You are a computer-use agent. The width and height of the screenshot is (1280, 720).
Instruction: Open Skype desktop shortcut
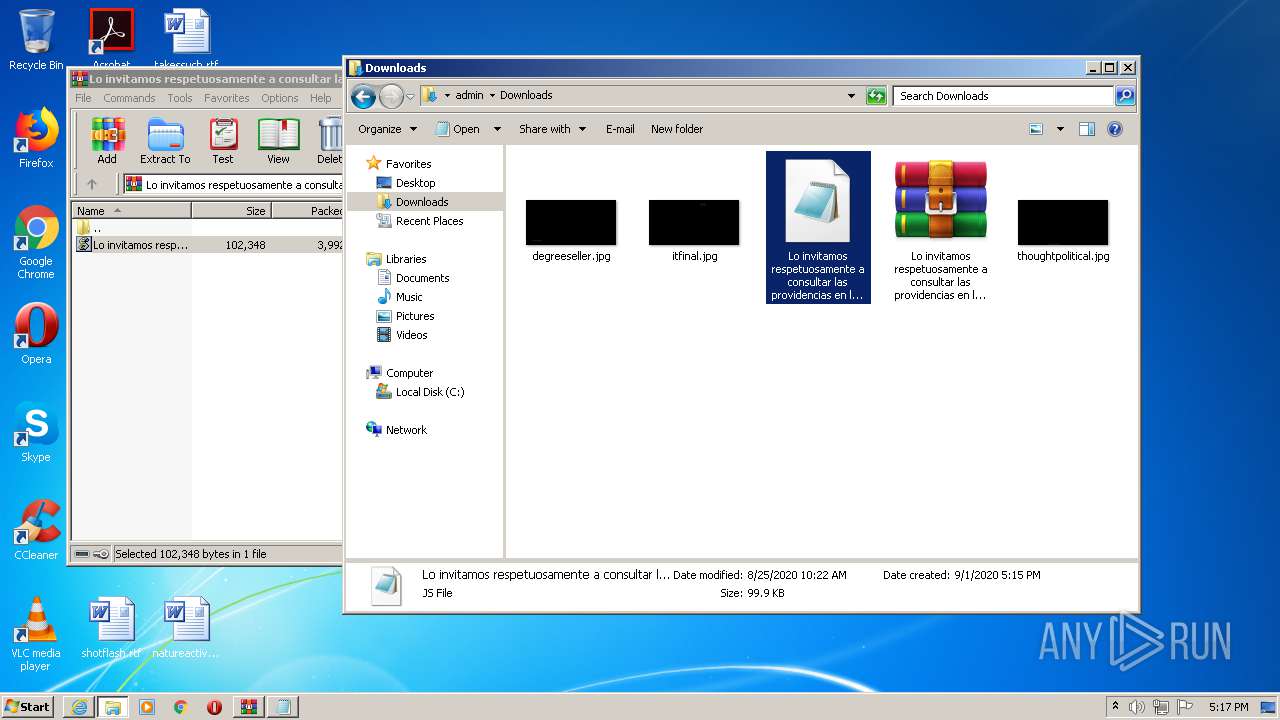click(36, 432)
